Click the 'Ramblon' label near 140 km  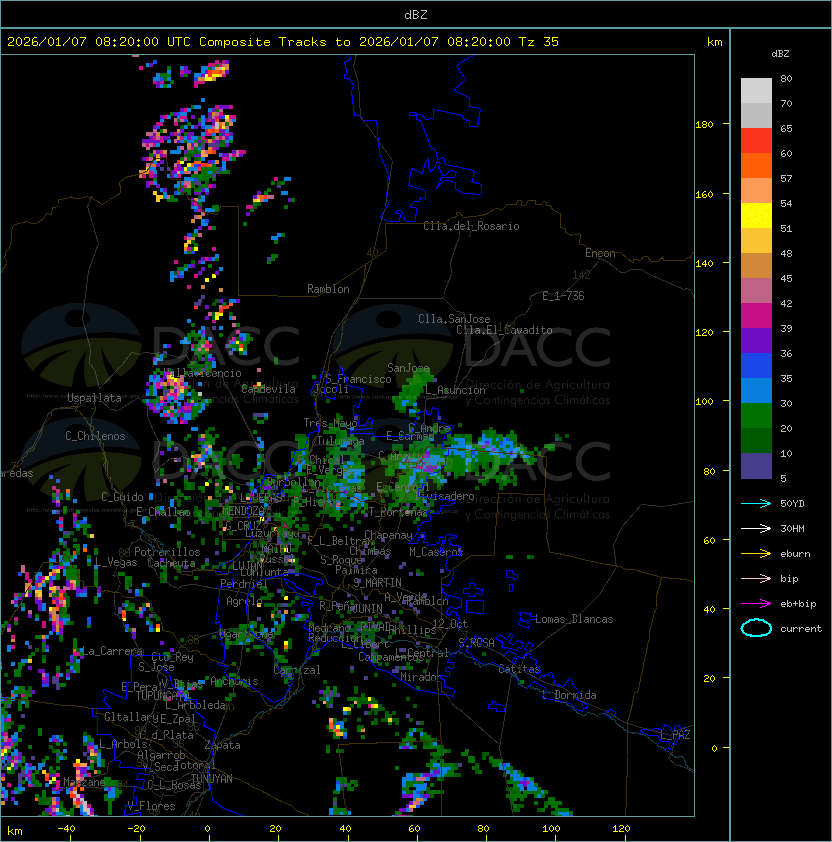pos(328,289)
